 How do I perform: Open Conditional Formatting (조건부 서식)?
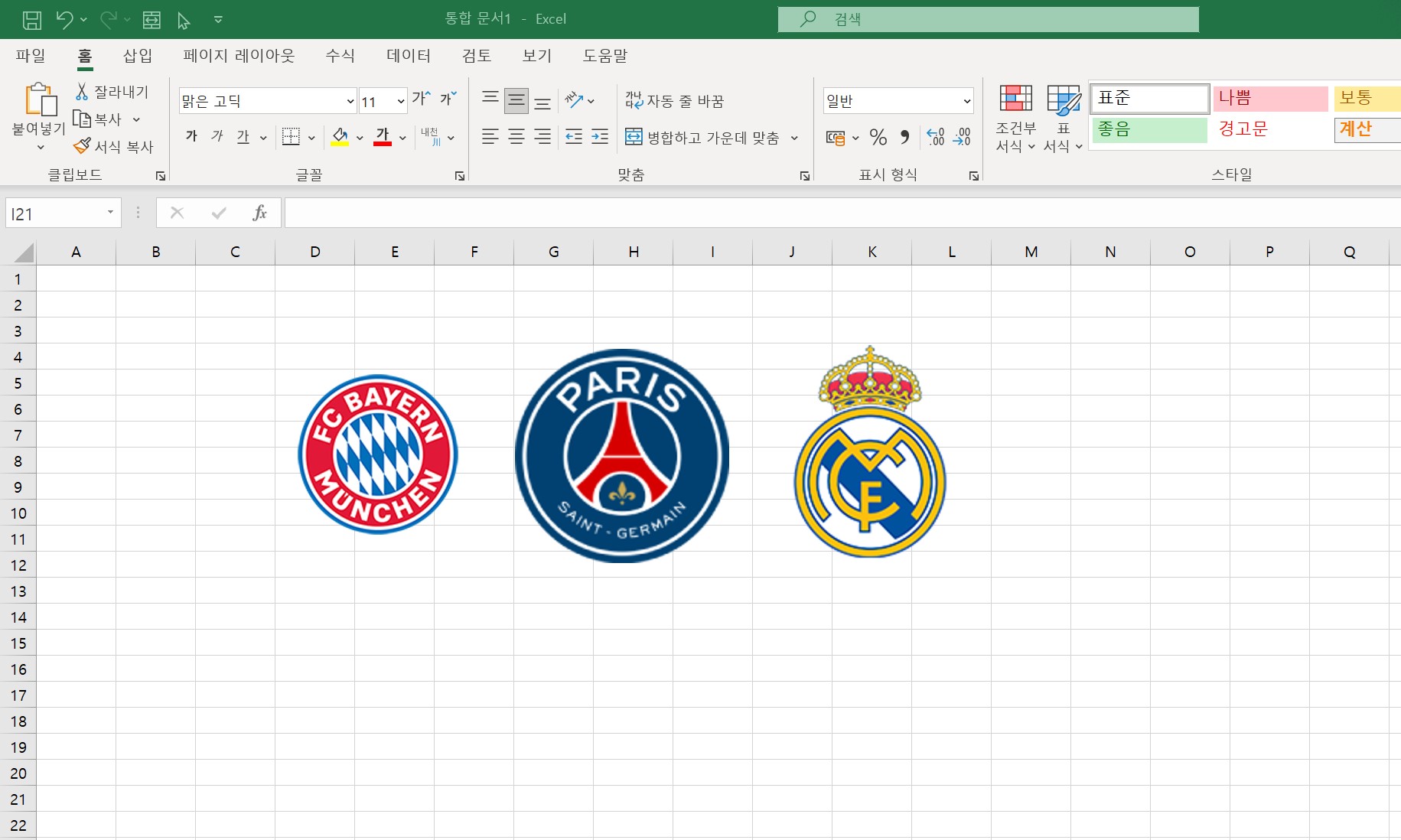tap(1016, 119)
